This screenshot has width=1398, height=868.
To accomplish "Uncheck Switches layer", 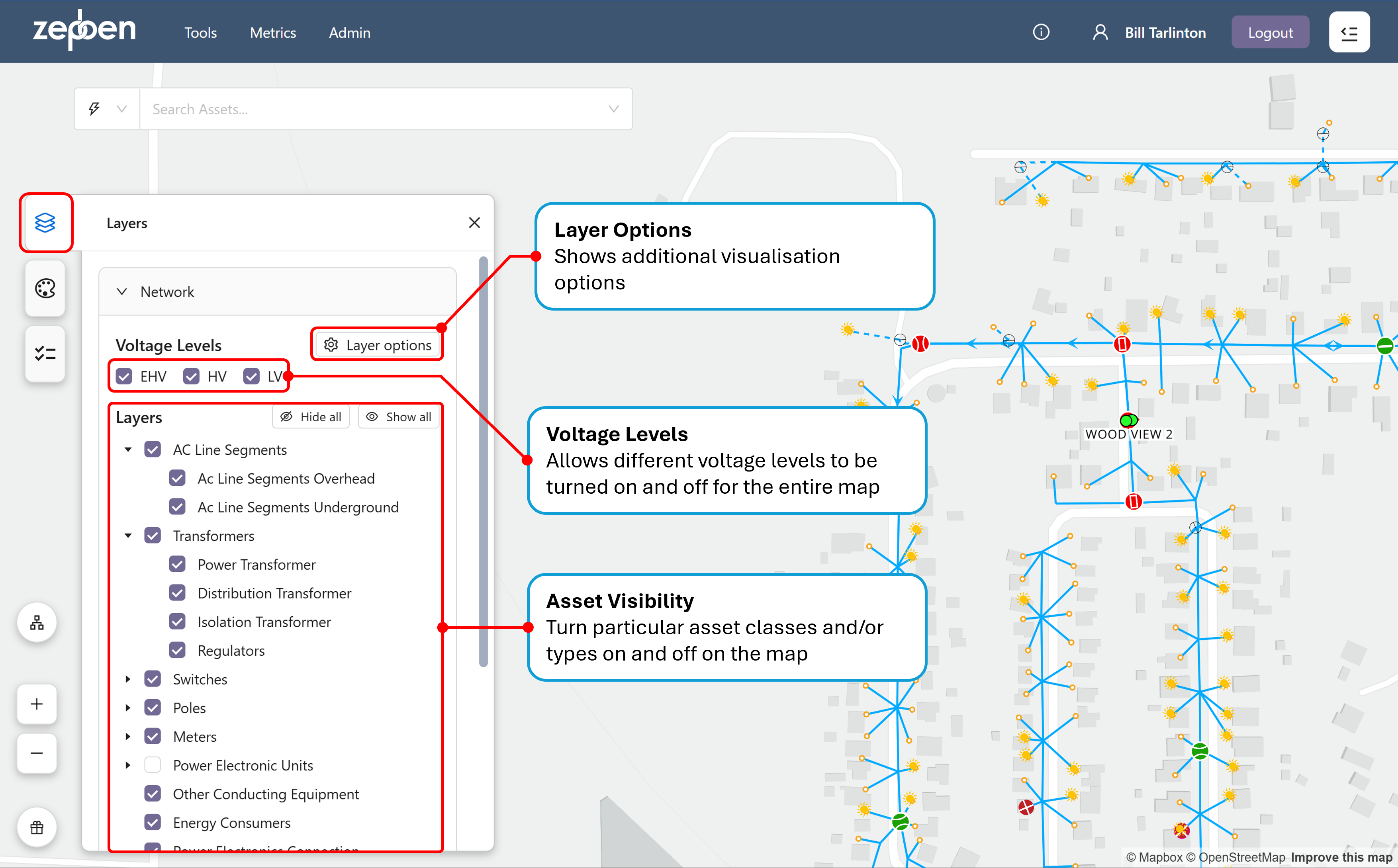I will [153, 679].
